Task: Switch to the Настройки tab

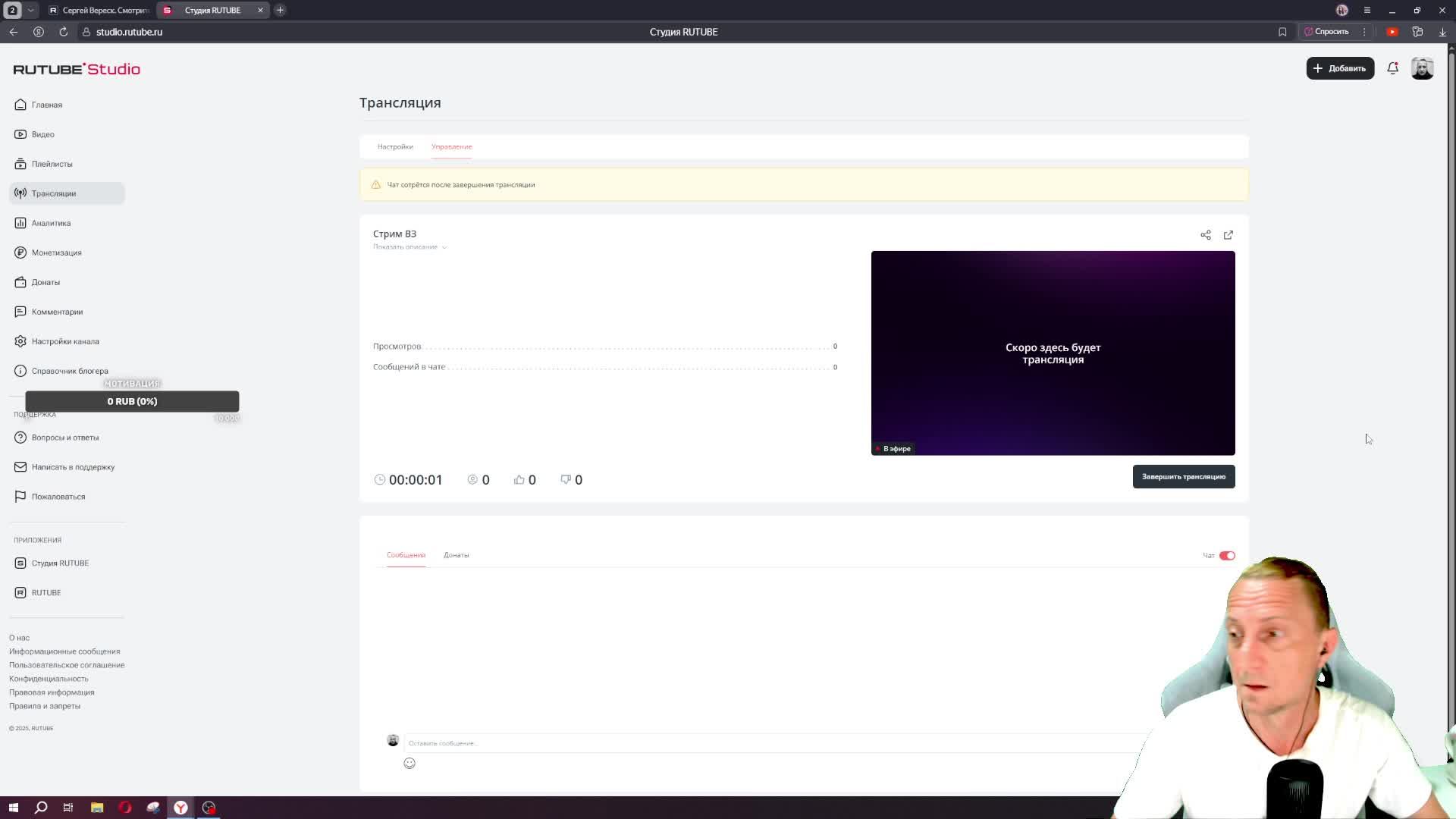Action: (395, 146)
